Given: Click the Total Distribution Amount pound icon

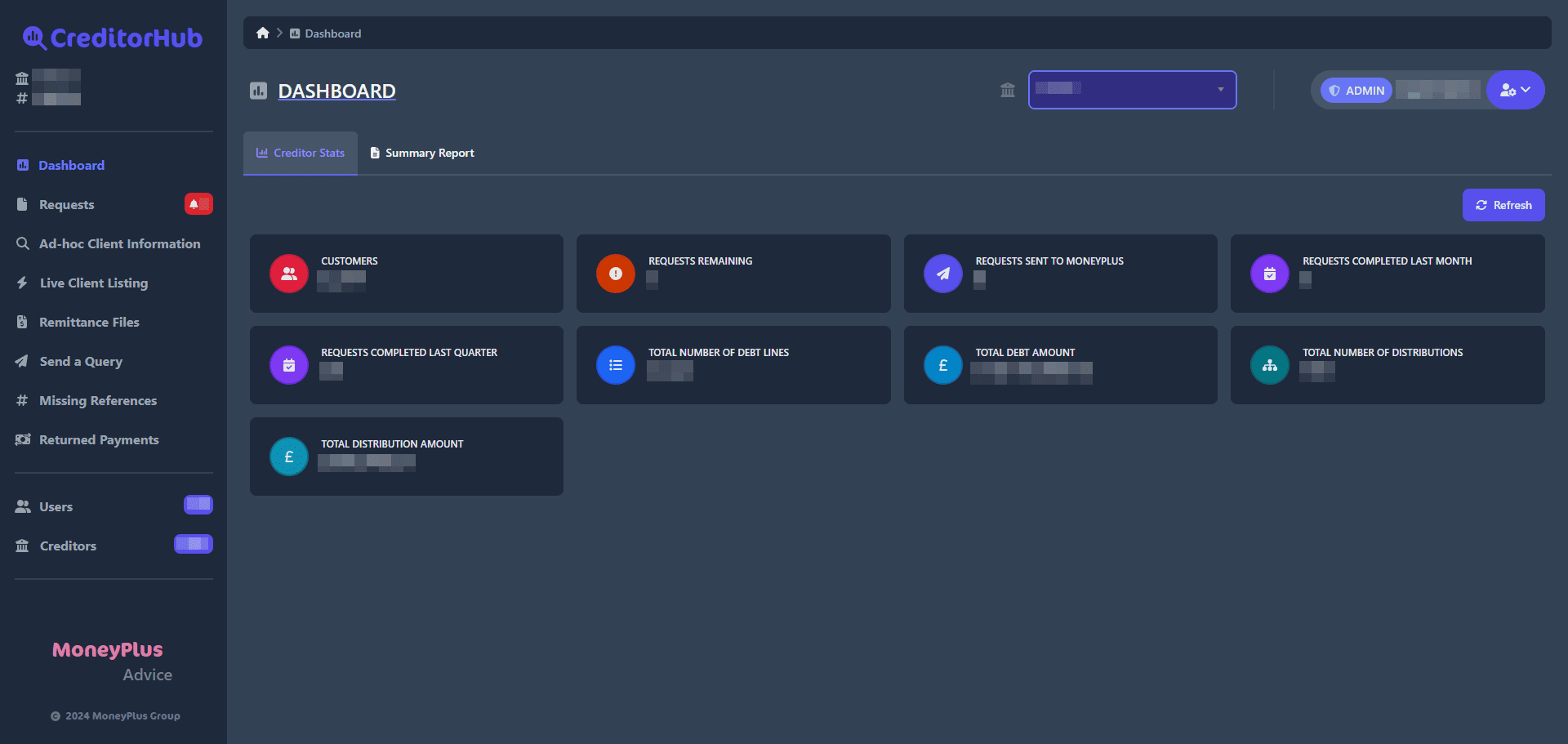Looking at the screenshot, I should coord(289,457).
